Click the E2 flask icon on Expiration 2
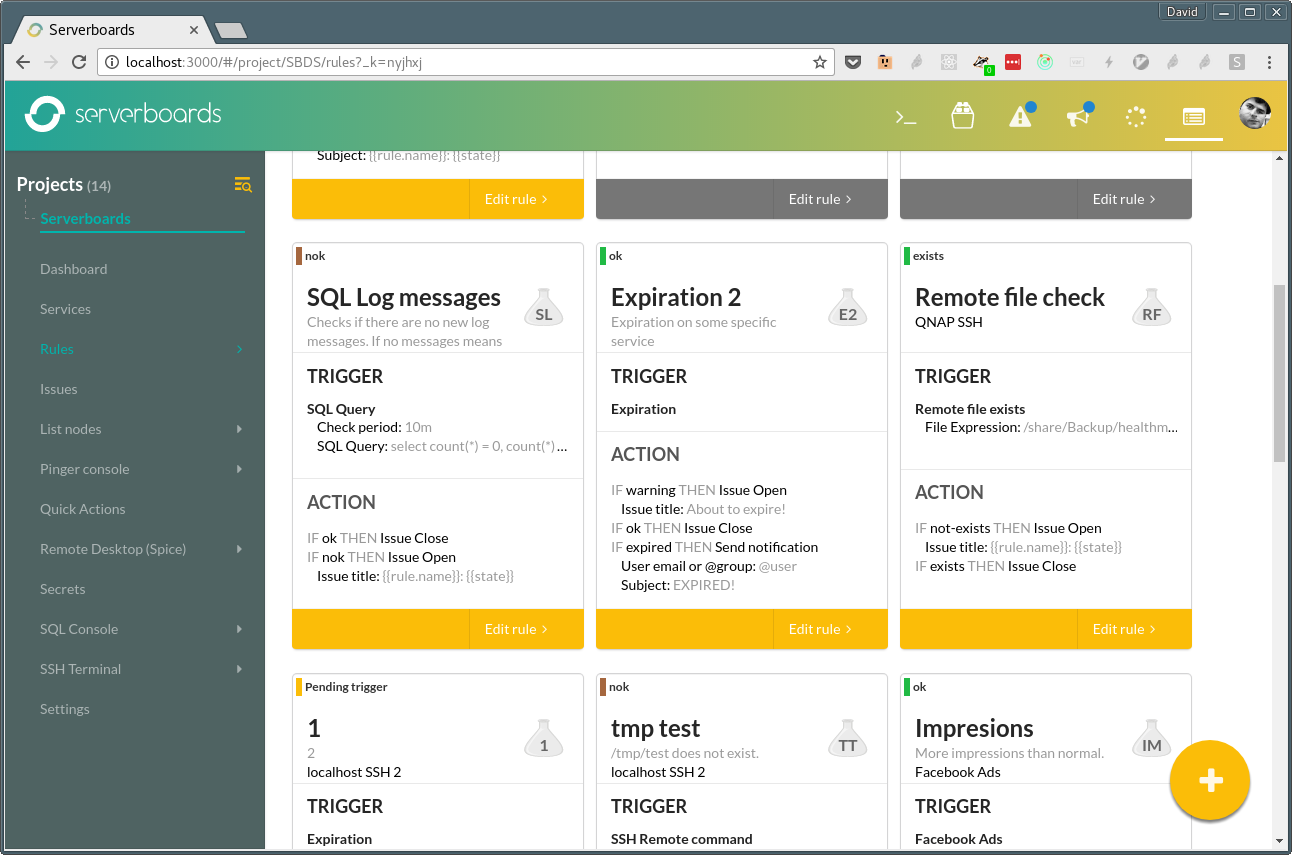 848,309
